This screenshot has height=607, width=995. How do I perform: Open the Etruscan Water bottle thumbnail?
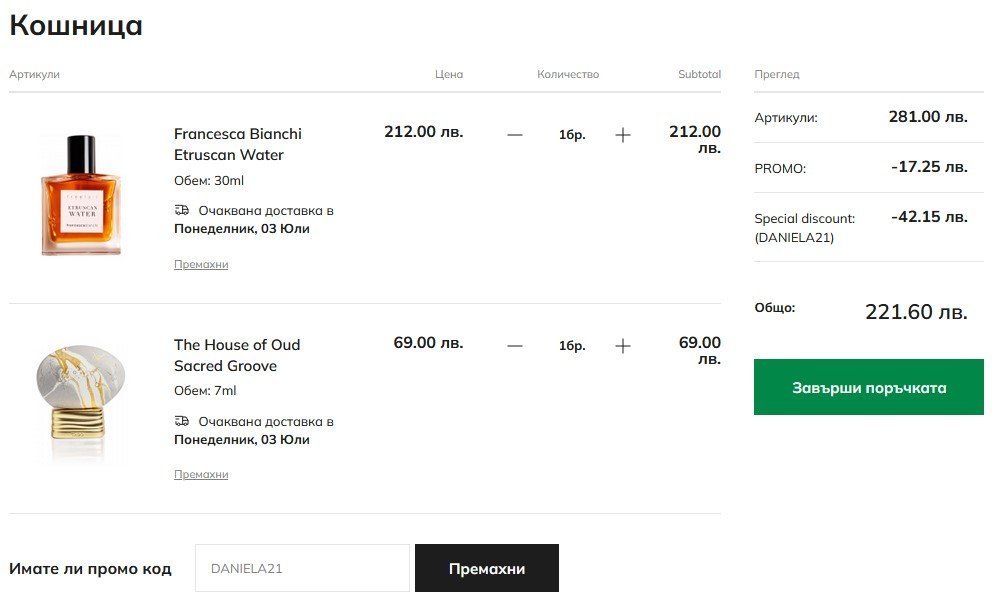[x=81, y=195]
